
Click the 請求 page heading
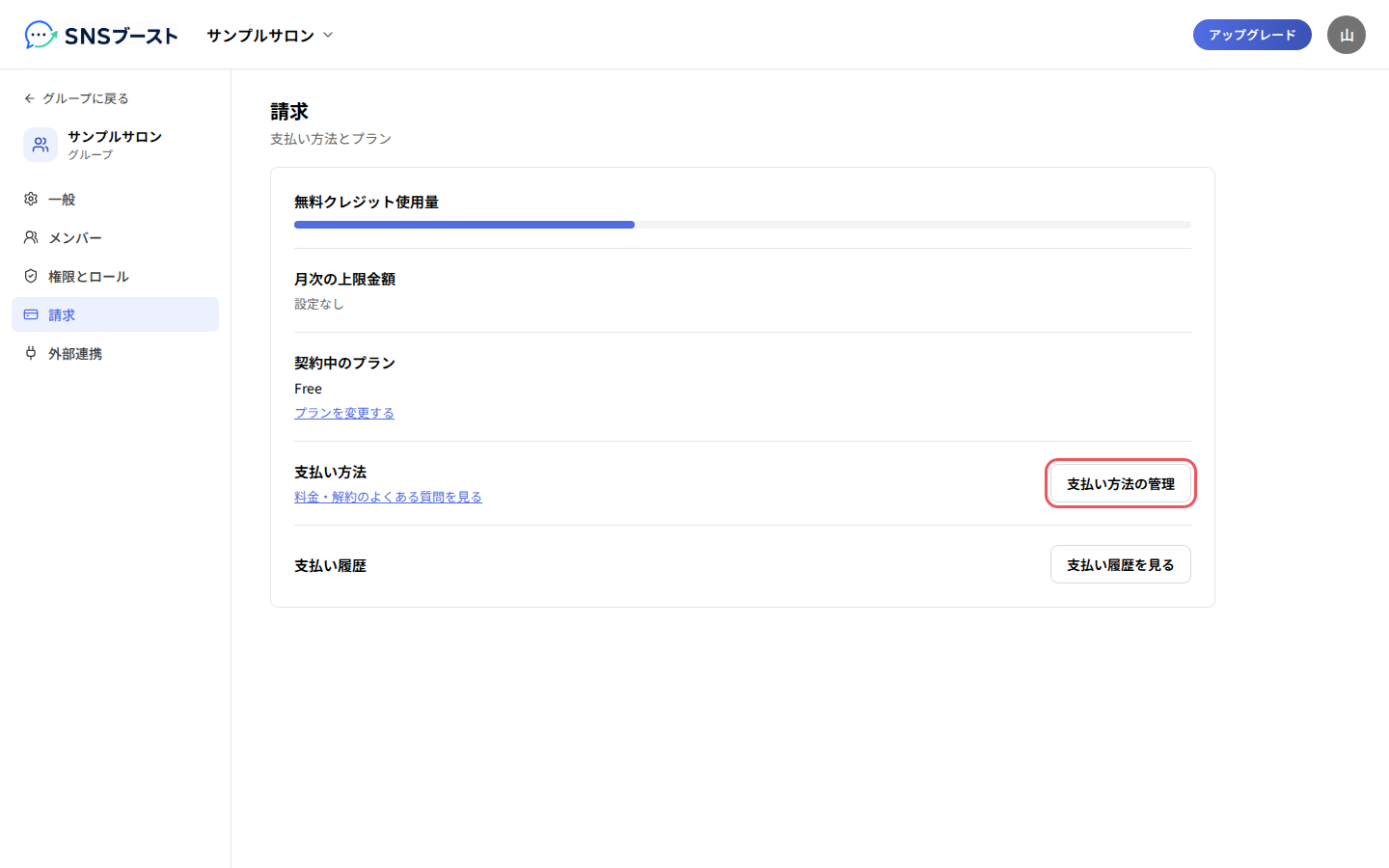(x=289, y=112)
